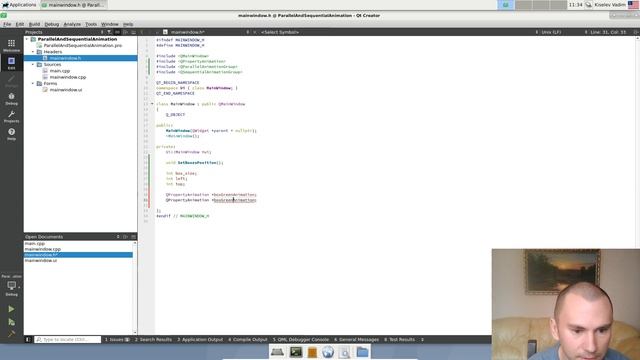This screenshot has height=360, width=640.
Task: Open the Tools menu
Action: (91, 24)
